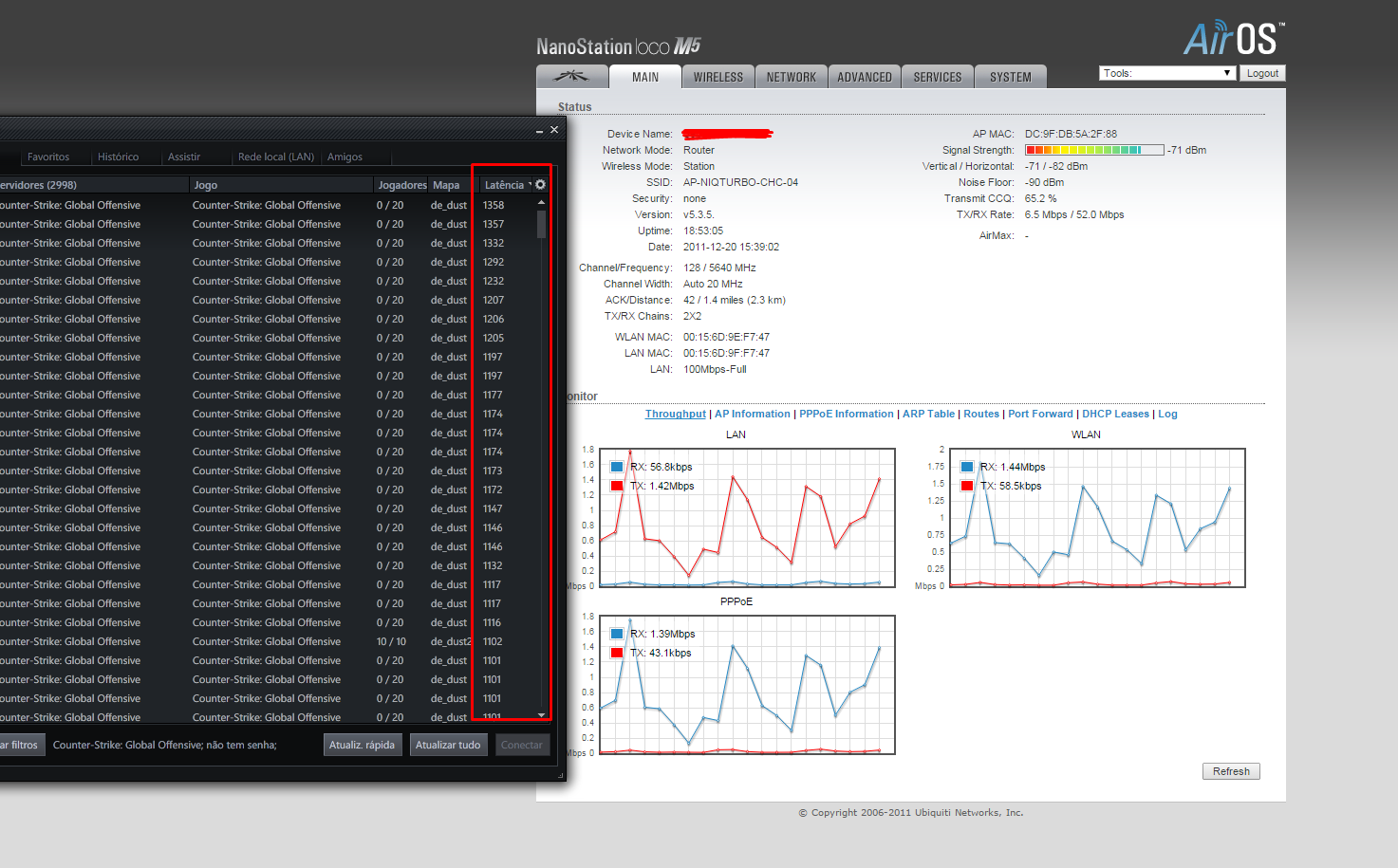This screenshot has height=868, width=1398.
Task: Sort server list by Mapa column
Action: tap(446, 185)
